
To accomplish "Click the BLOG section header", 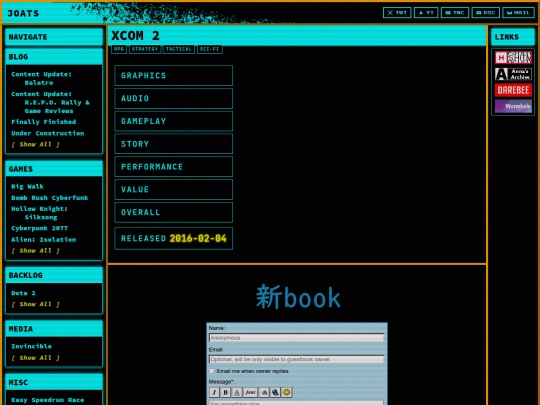I will 54,57.
